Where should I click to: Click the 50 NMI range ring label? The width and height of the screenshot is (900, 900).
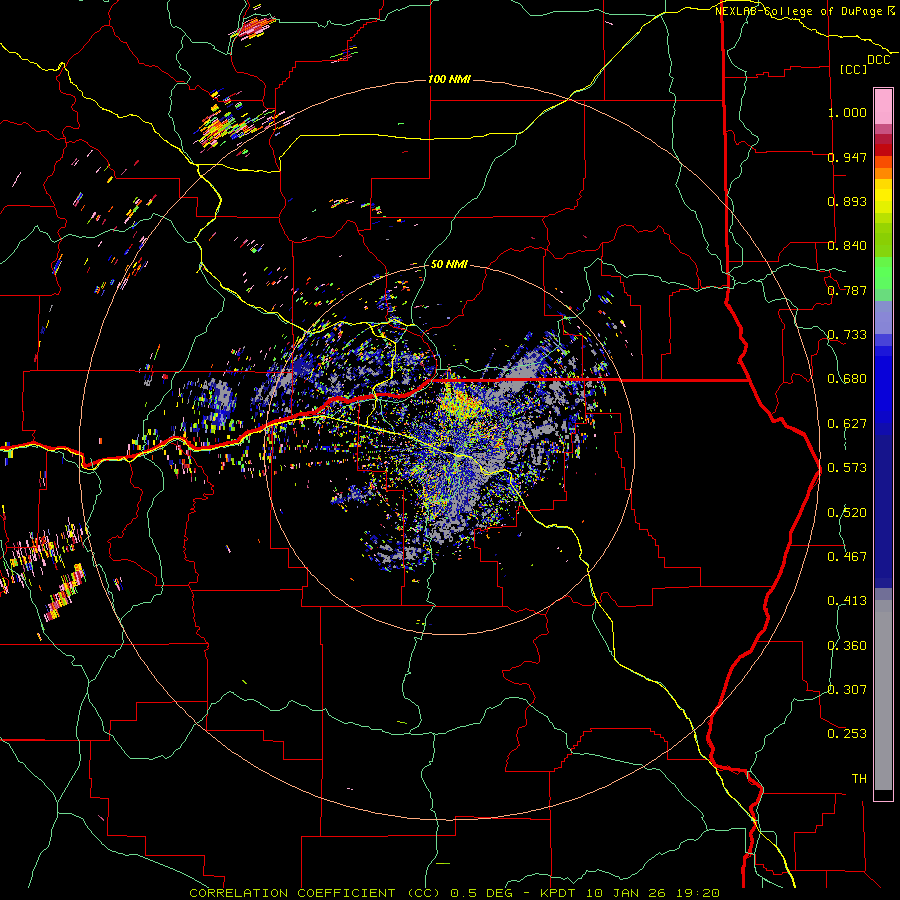click(x=449, y=264)
